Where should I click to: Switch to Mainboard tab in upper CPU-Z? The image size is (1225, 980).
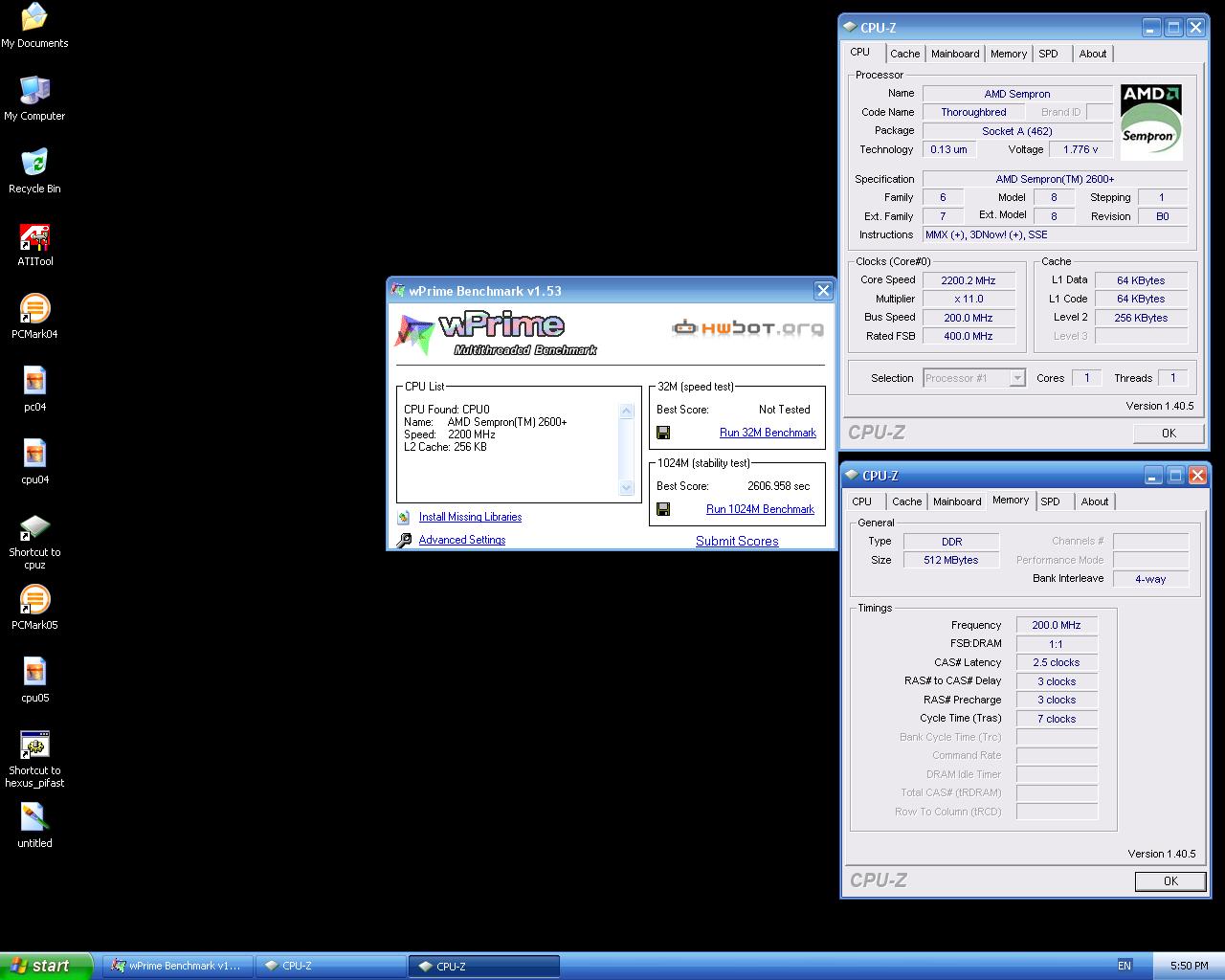(x=955, y=54)
